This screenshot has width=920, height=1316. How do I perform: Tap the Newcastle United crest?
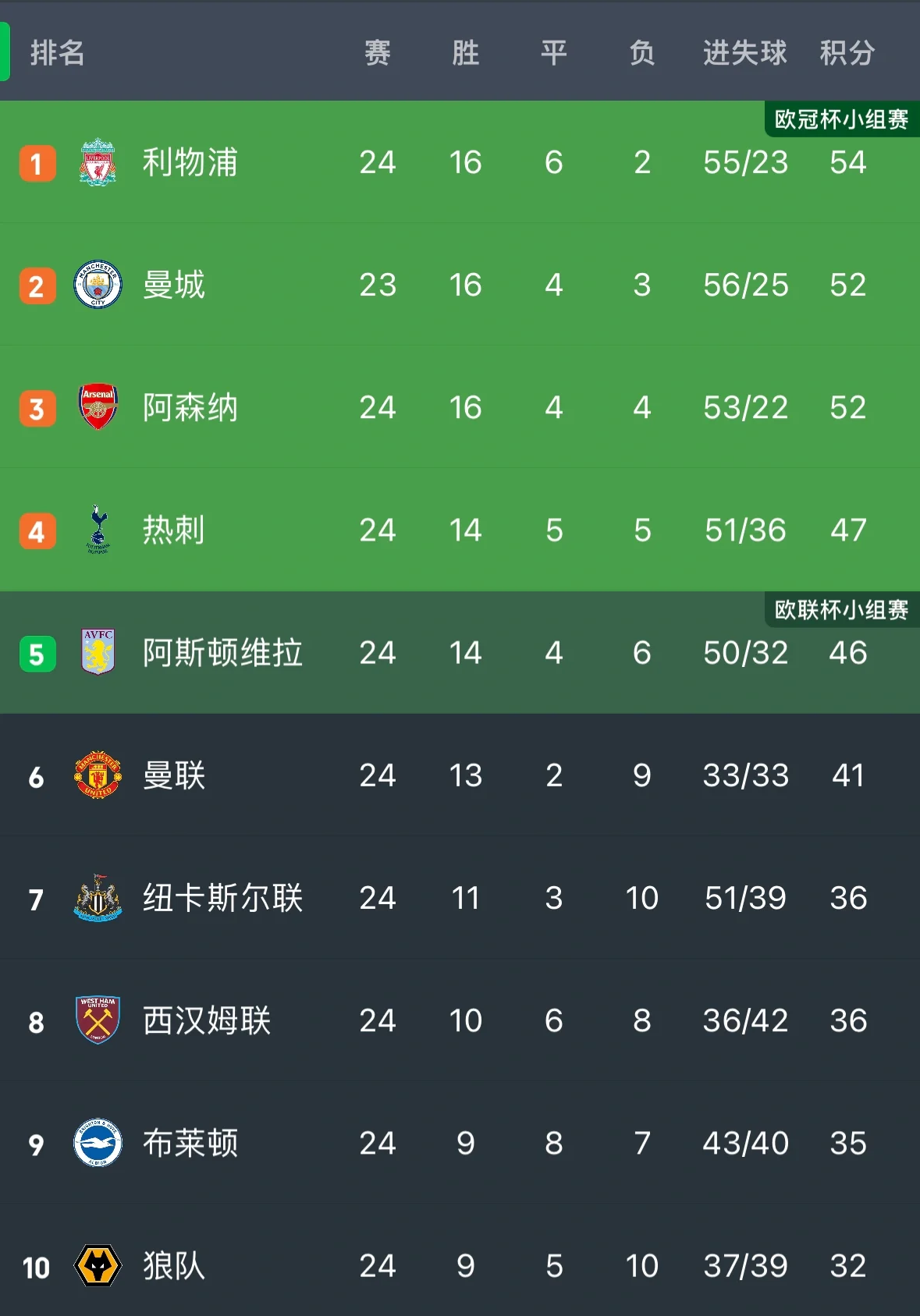coord(98,898)
